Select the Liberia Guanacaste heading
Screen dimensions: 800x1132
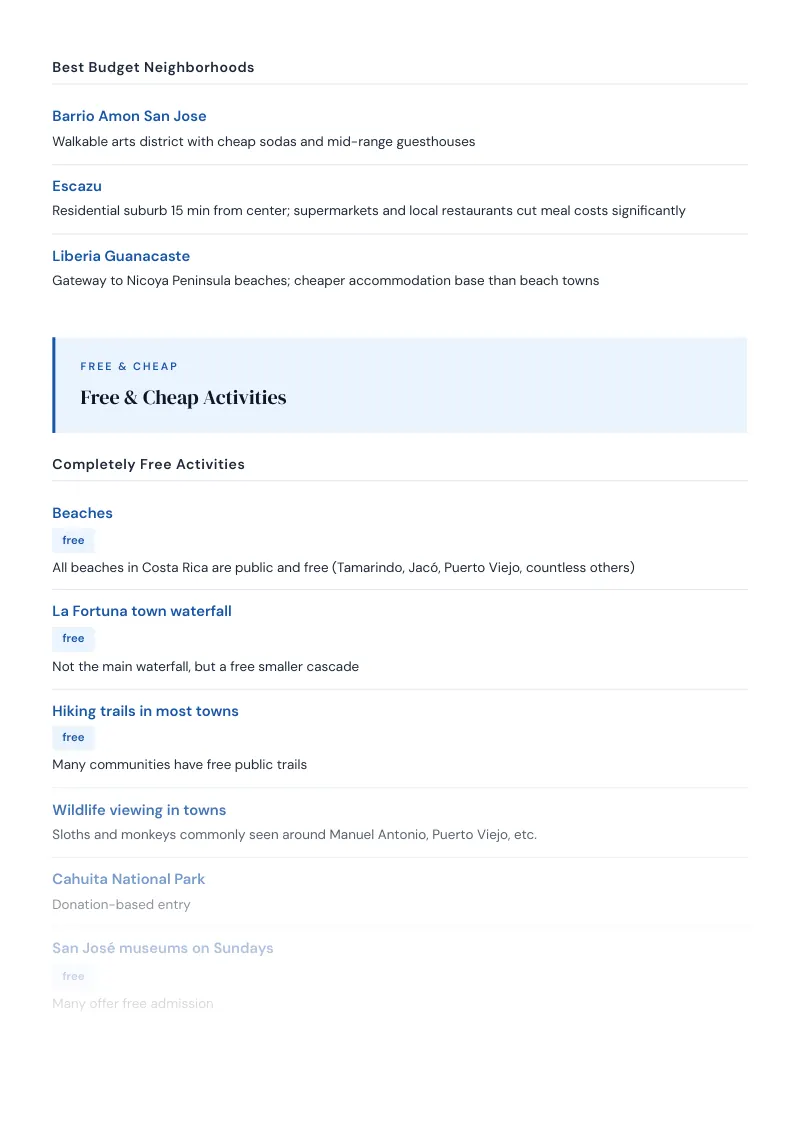[121, 256]
